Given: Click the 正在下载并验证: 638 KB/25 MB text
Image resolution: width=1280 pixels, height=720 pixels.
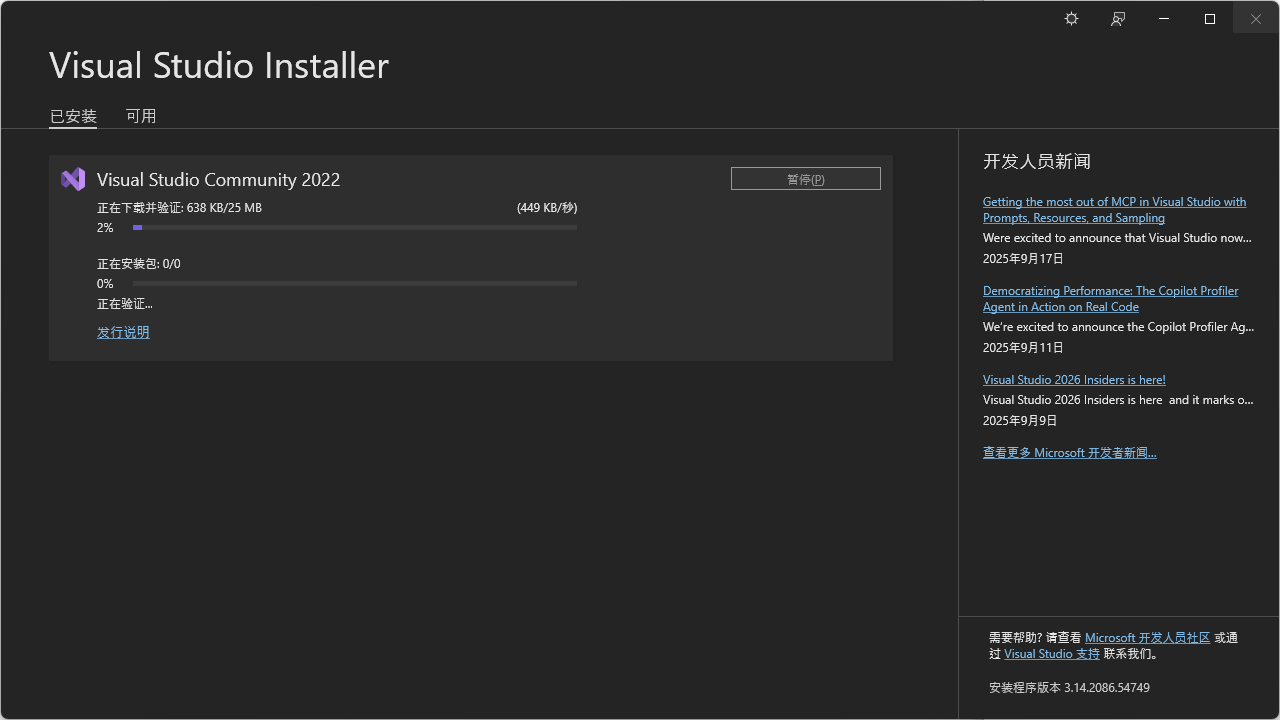Looking at the screenshot, I should (x=179, y=208).
